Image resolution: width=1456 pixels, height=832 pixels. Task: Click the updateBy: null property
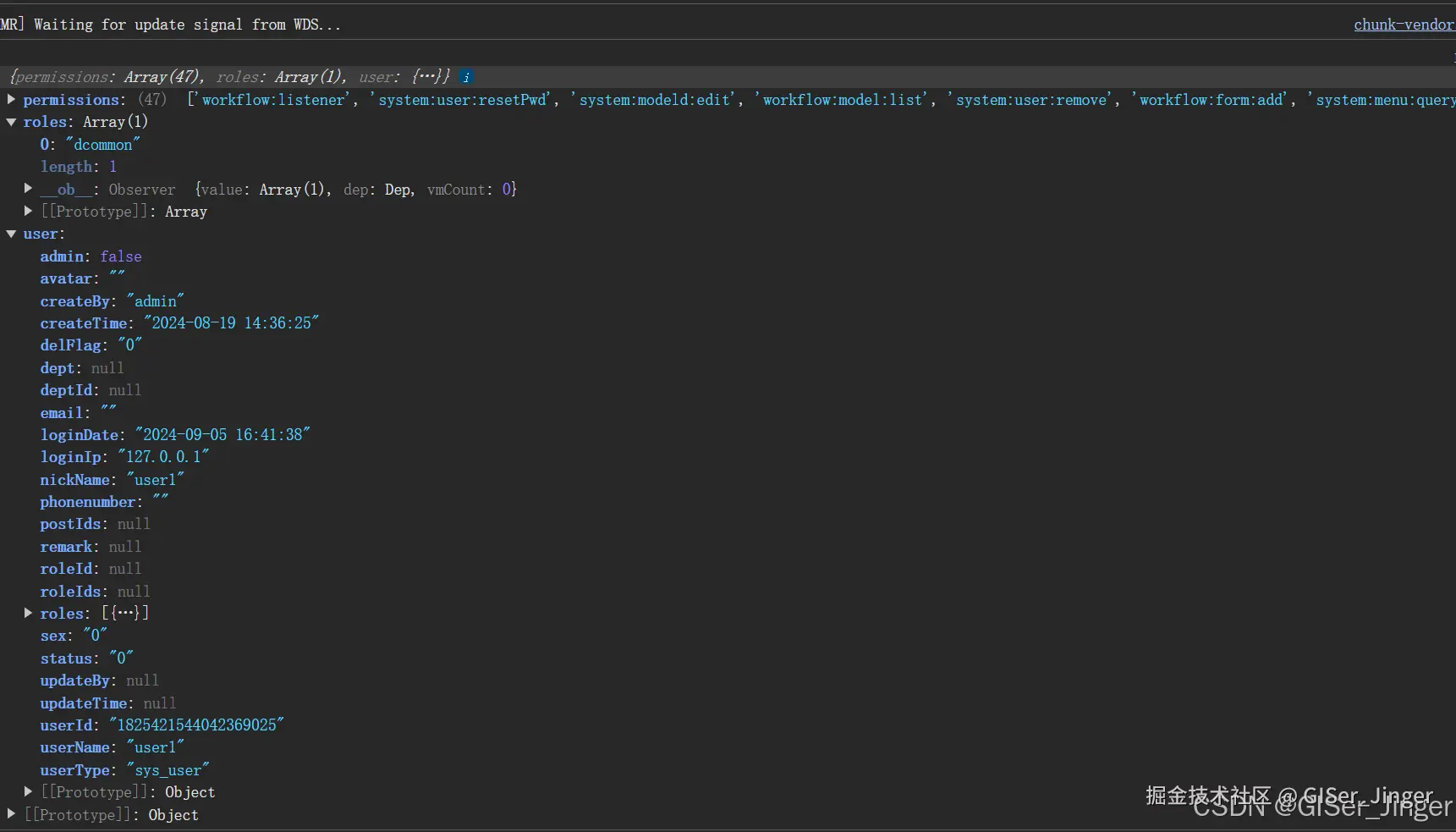point(100,680)
